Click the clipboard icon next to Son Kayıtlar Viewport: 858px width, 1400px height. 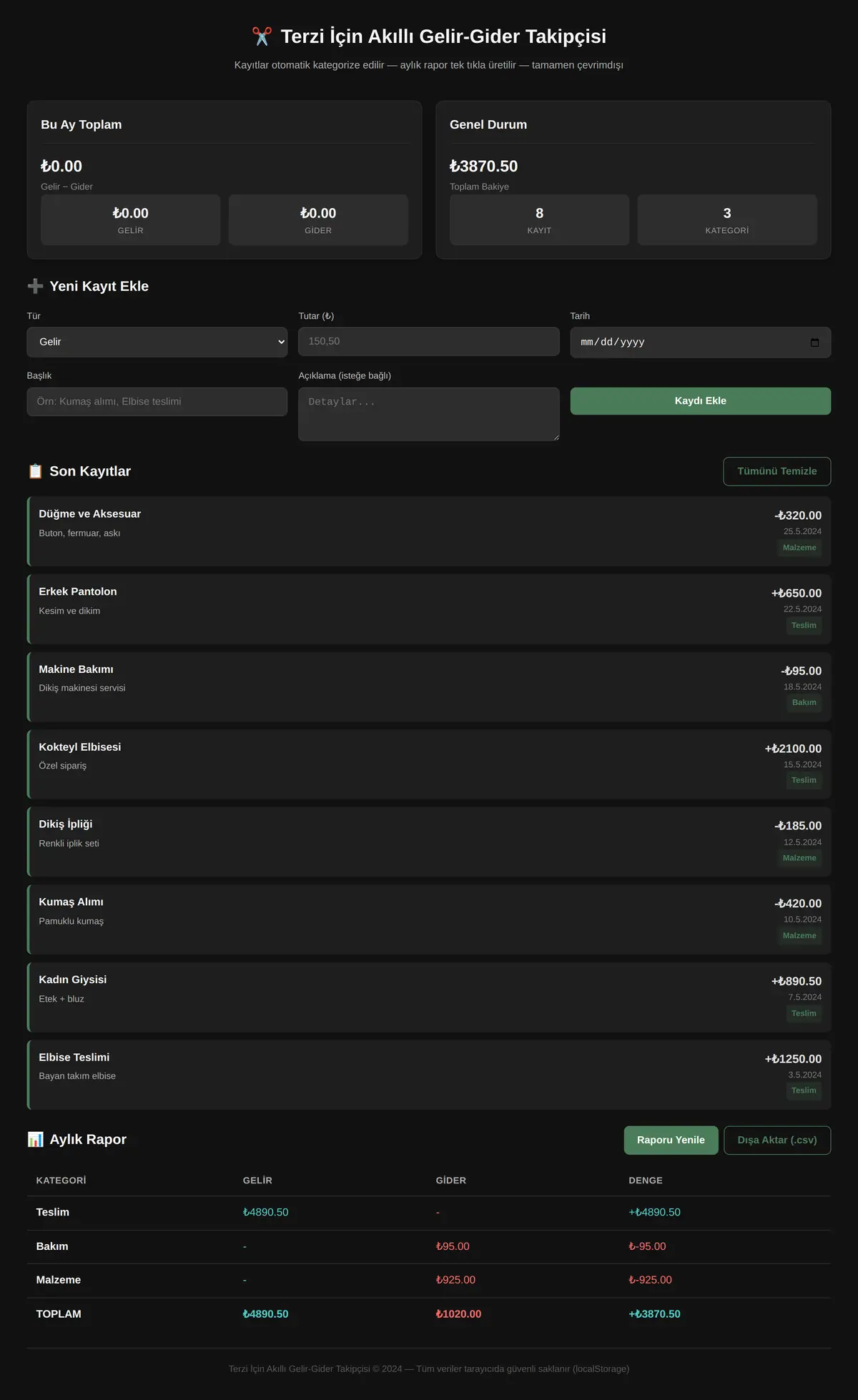tap(35, 471)
